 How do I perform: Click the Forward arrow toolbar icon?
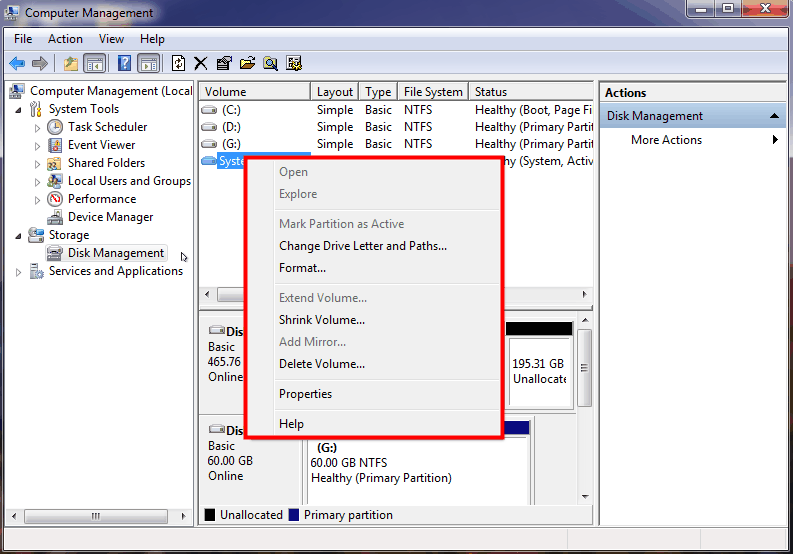40,63
